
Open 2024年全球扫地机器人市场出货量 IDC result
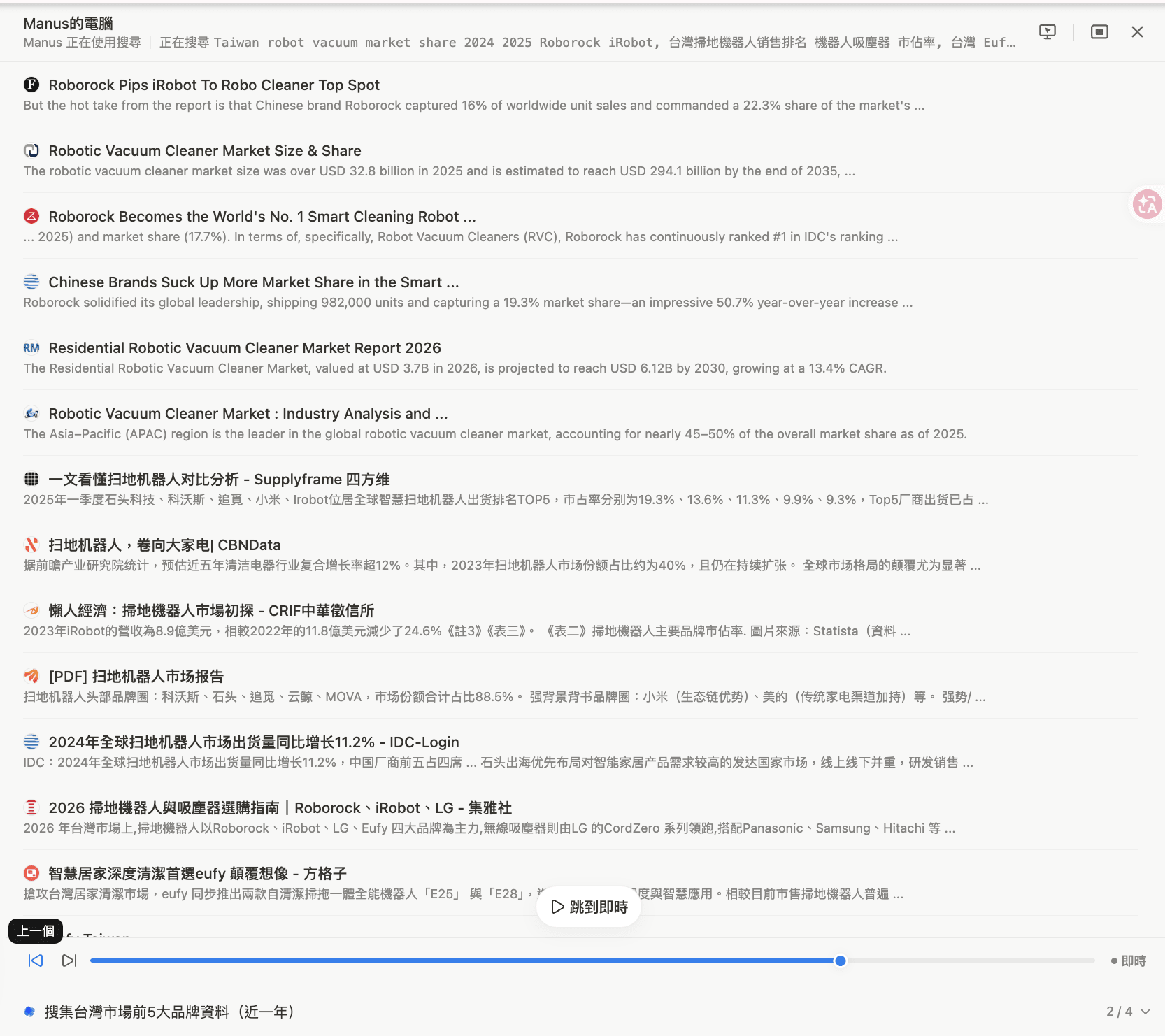tap(254, 742)
